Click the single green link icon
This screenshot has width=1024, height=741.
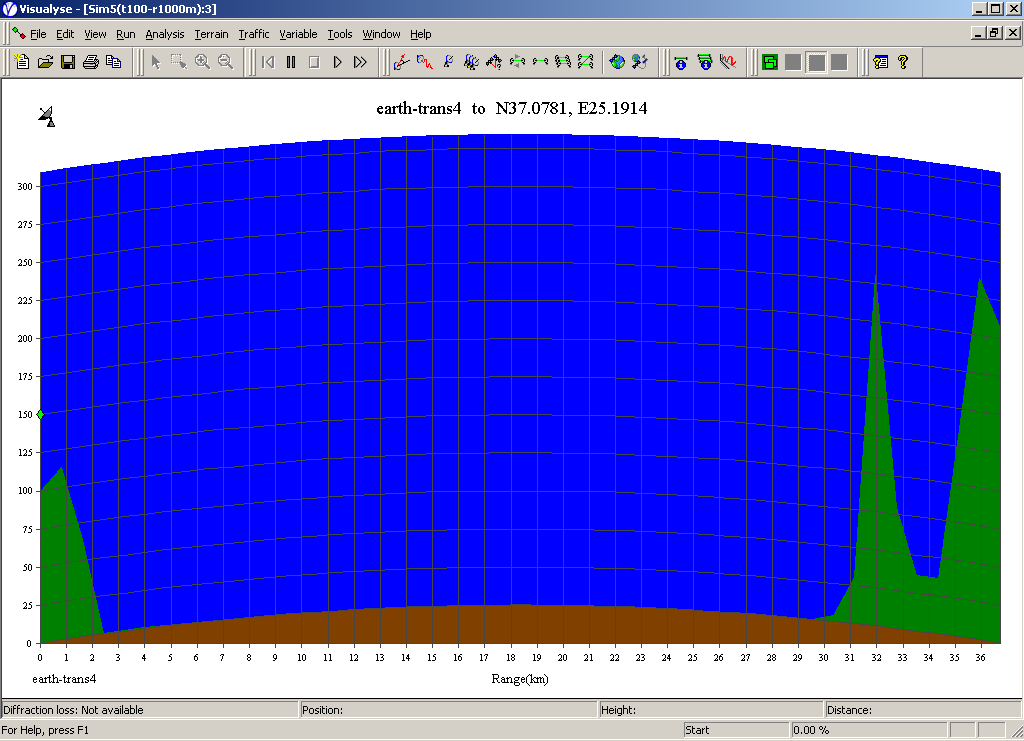tap(540, 62)
